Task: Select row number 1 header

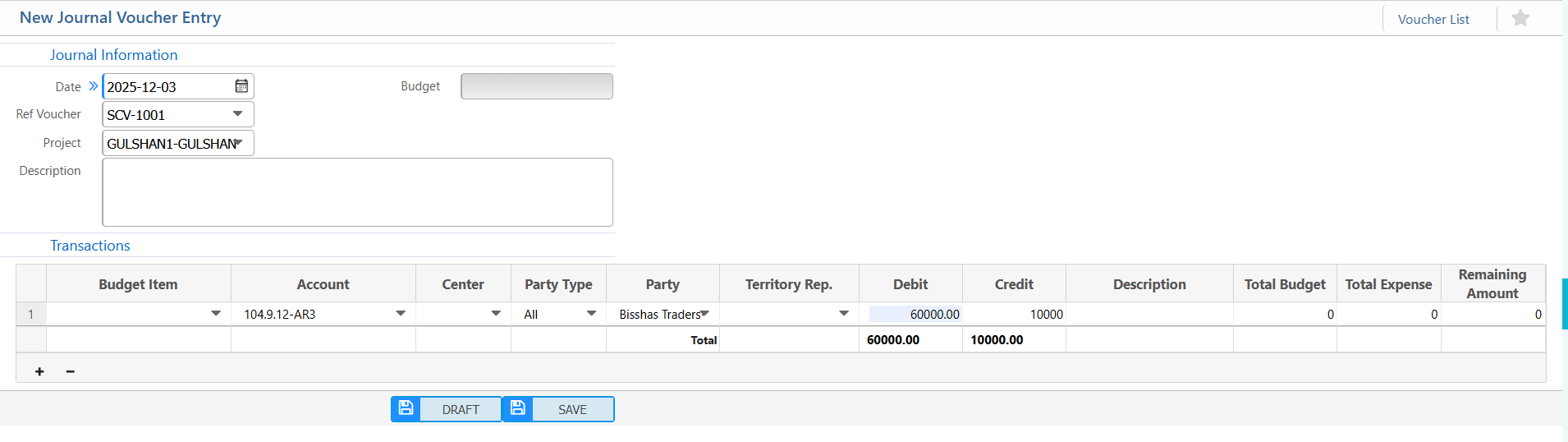Action: 31,314
